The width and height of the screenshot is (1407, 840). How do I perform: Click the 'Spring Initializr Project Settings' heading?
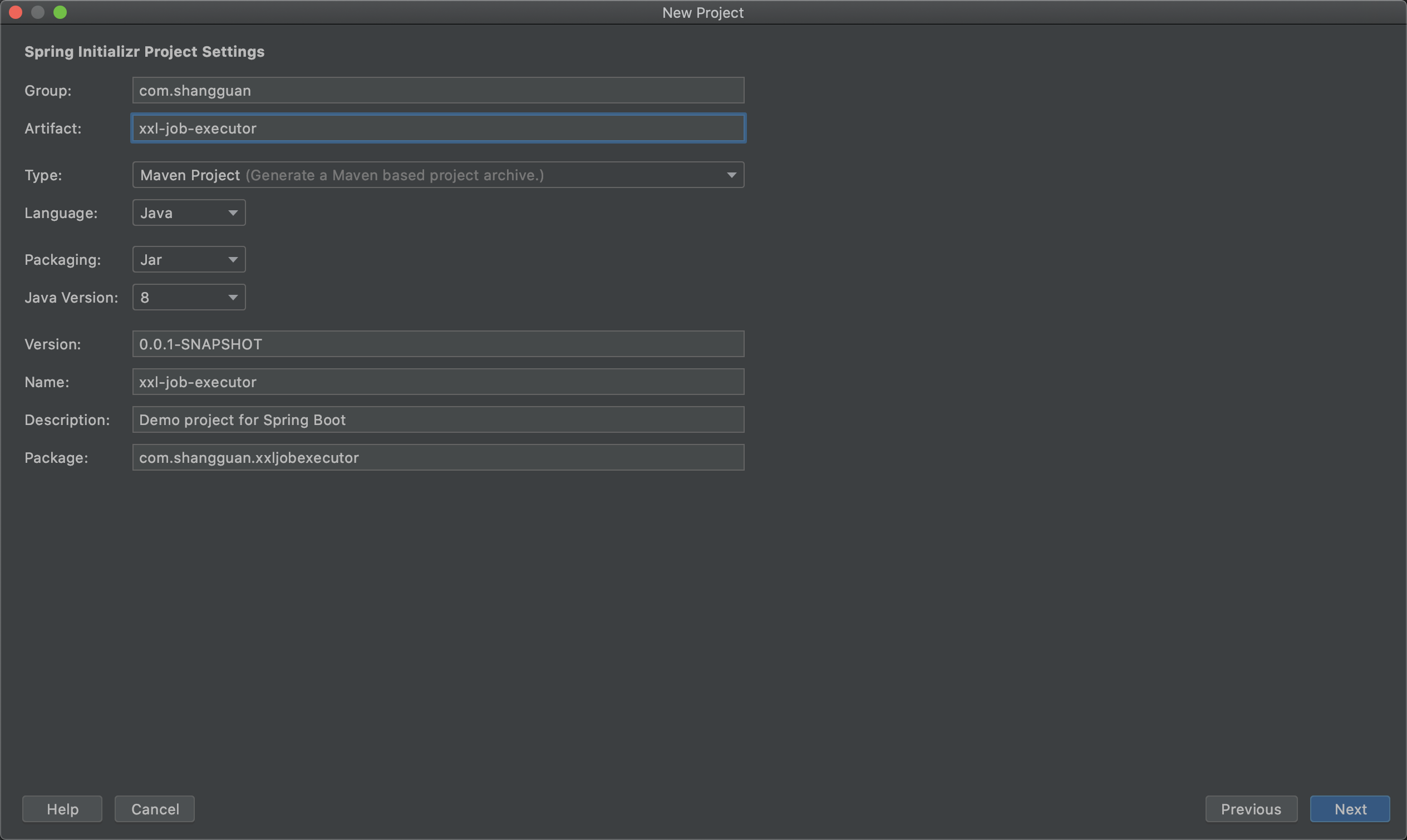[x=144, y=52]
